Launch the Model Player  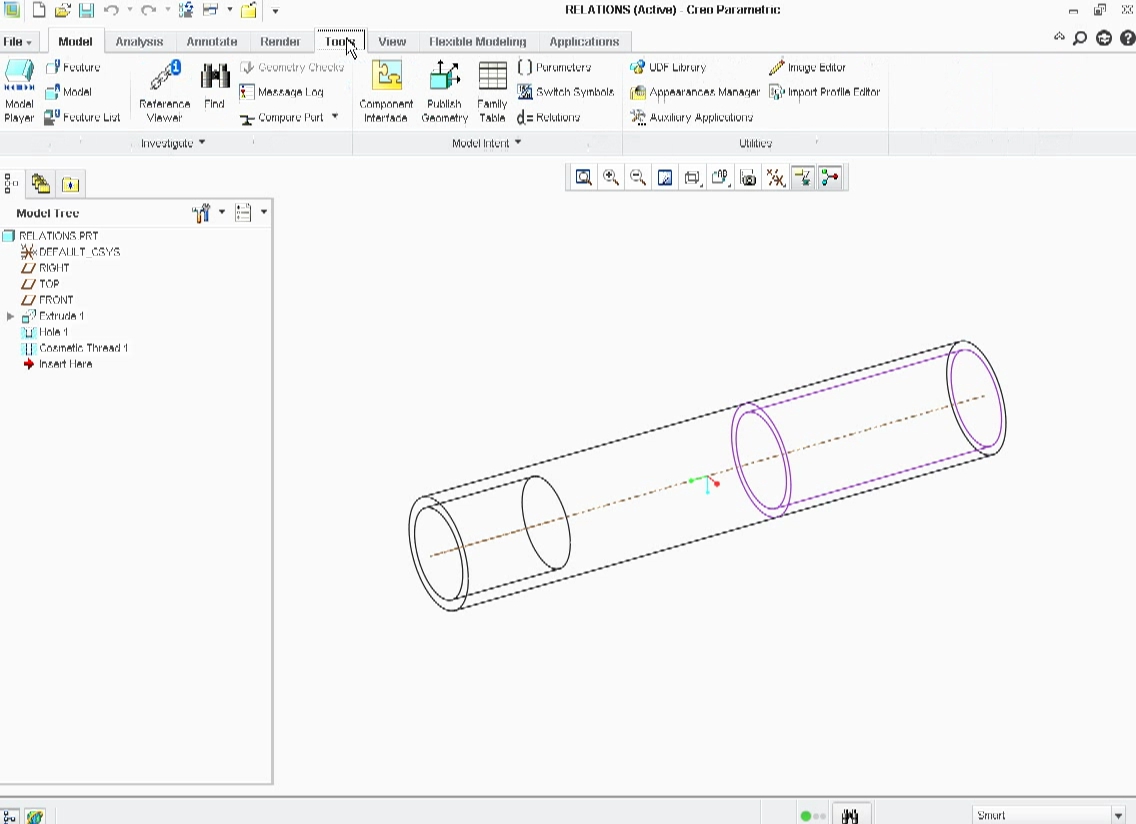(x=19, y=91)
